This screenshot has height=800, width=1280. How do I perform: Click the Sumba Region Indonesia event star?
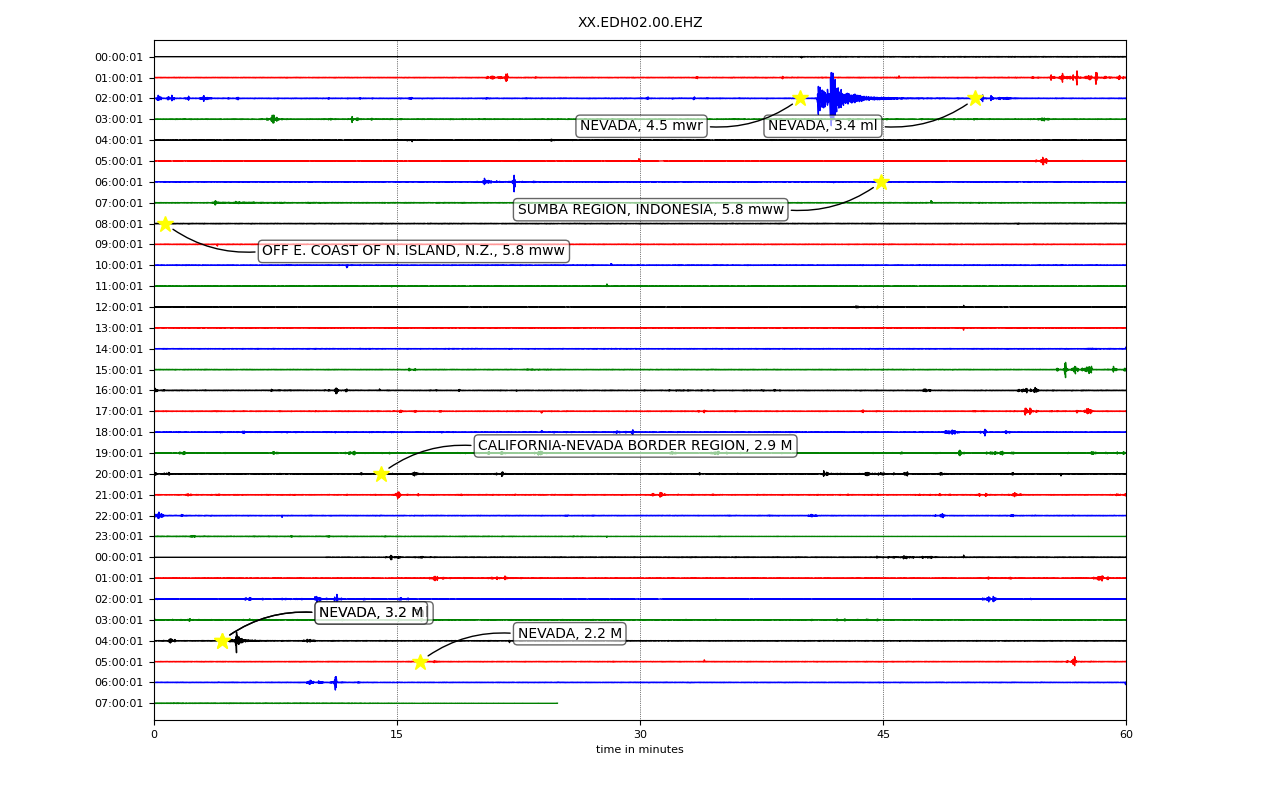pyautogui.click(x=881, y=181)
